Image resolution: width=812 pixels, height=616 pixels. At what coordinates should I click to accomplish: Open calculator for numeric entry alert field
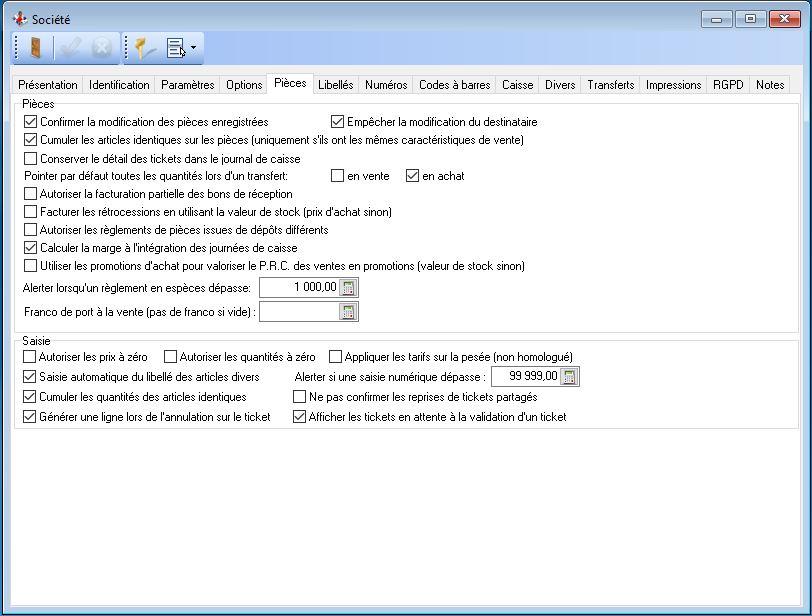coord(569,377)
